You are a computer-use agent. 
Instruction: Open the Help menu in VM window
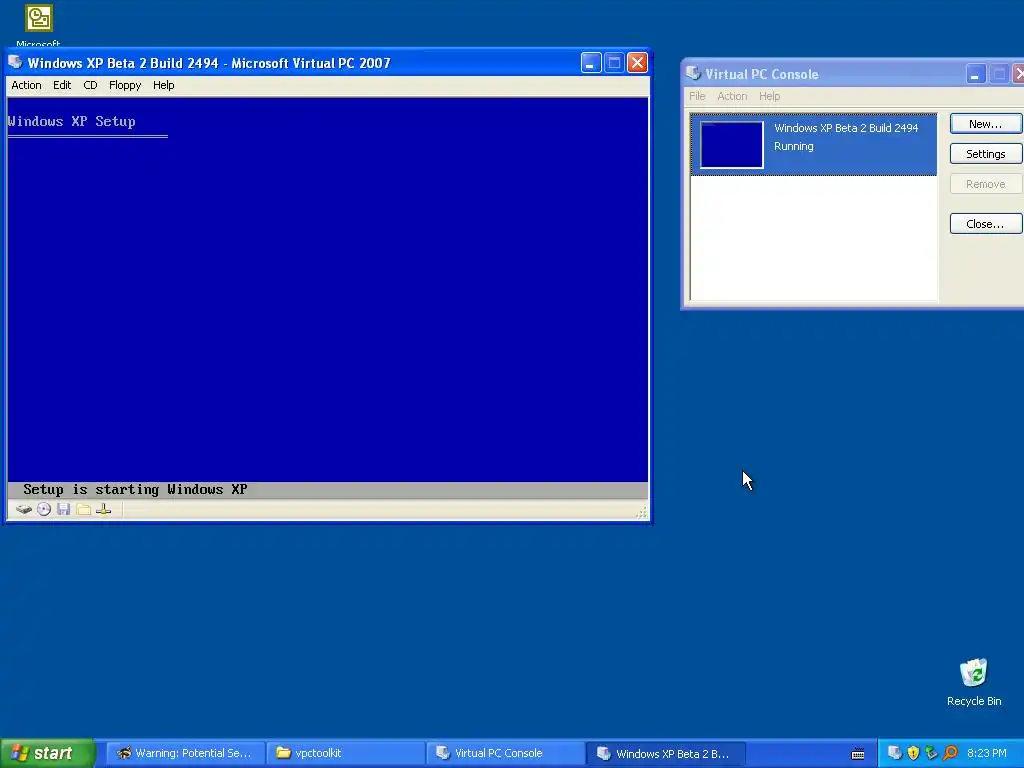(x=163, y=85)
